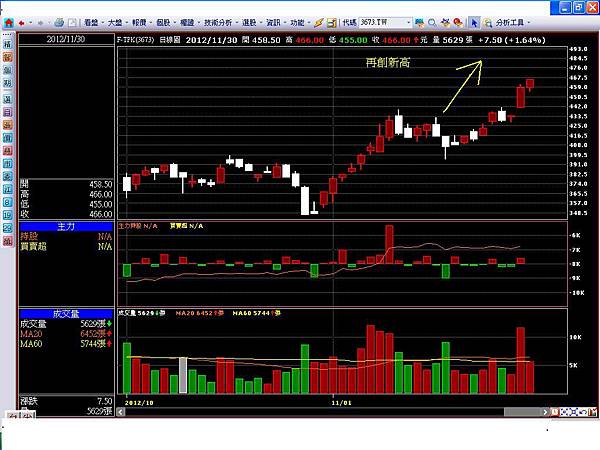Click the date header 2012/11/30
Screen dimensions: 600x450
66,39
